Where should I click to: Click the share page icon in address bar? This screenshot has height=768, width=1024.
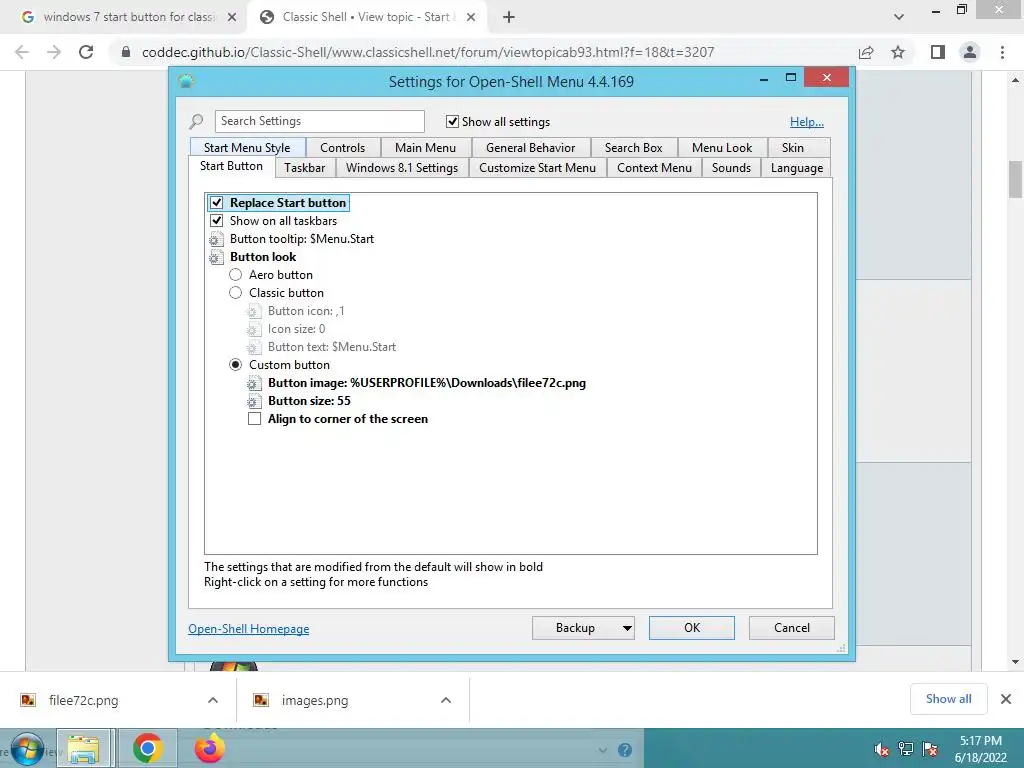coord(866,52)
